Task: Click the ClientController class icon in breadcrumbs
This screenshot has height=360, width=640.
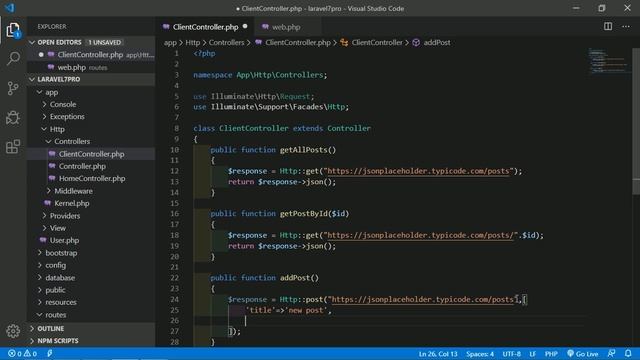Action: tap(344, 42)
